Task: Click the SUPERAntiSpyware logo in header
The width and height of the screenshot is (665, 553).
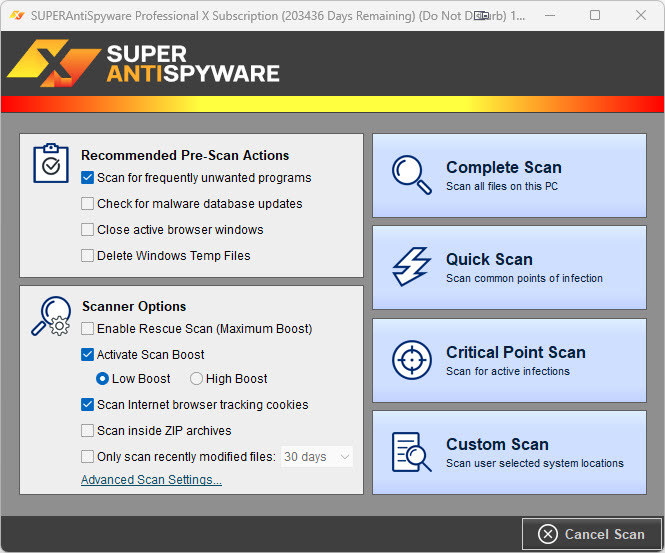Action: click(143, 63)
